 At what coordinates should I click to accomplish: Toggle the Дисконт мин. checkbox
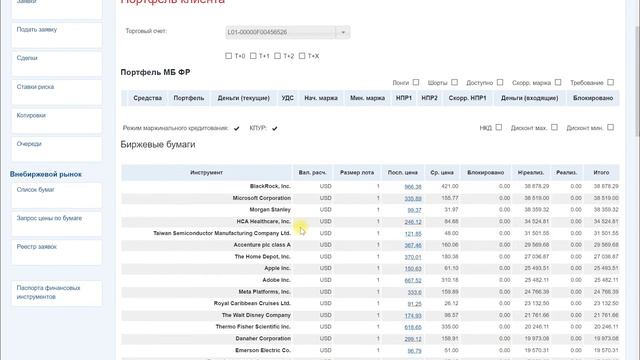pos(611,127)
